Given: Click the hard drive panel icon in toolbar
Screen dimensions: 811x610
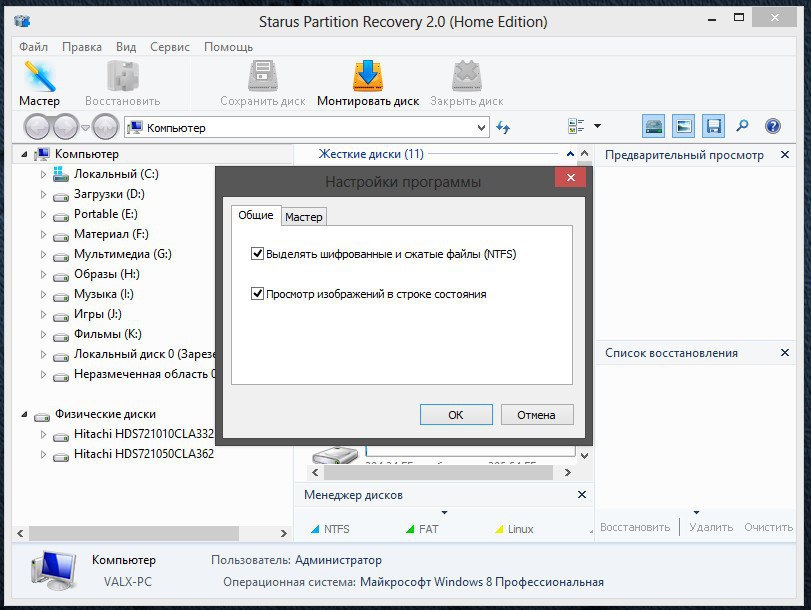Looking at the screenshot, I should 654,126.
